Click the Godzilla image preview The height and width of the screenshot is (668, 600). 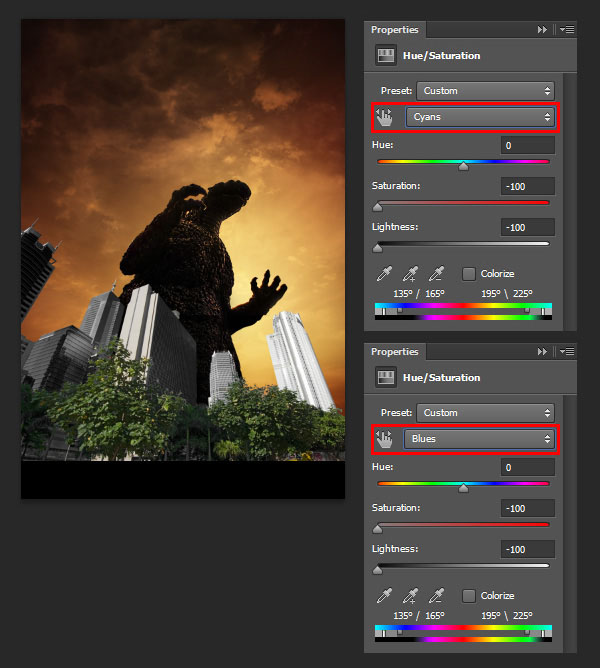(x=183, y=259)
